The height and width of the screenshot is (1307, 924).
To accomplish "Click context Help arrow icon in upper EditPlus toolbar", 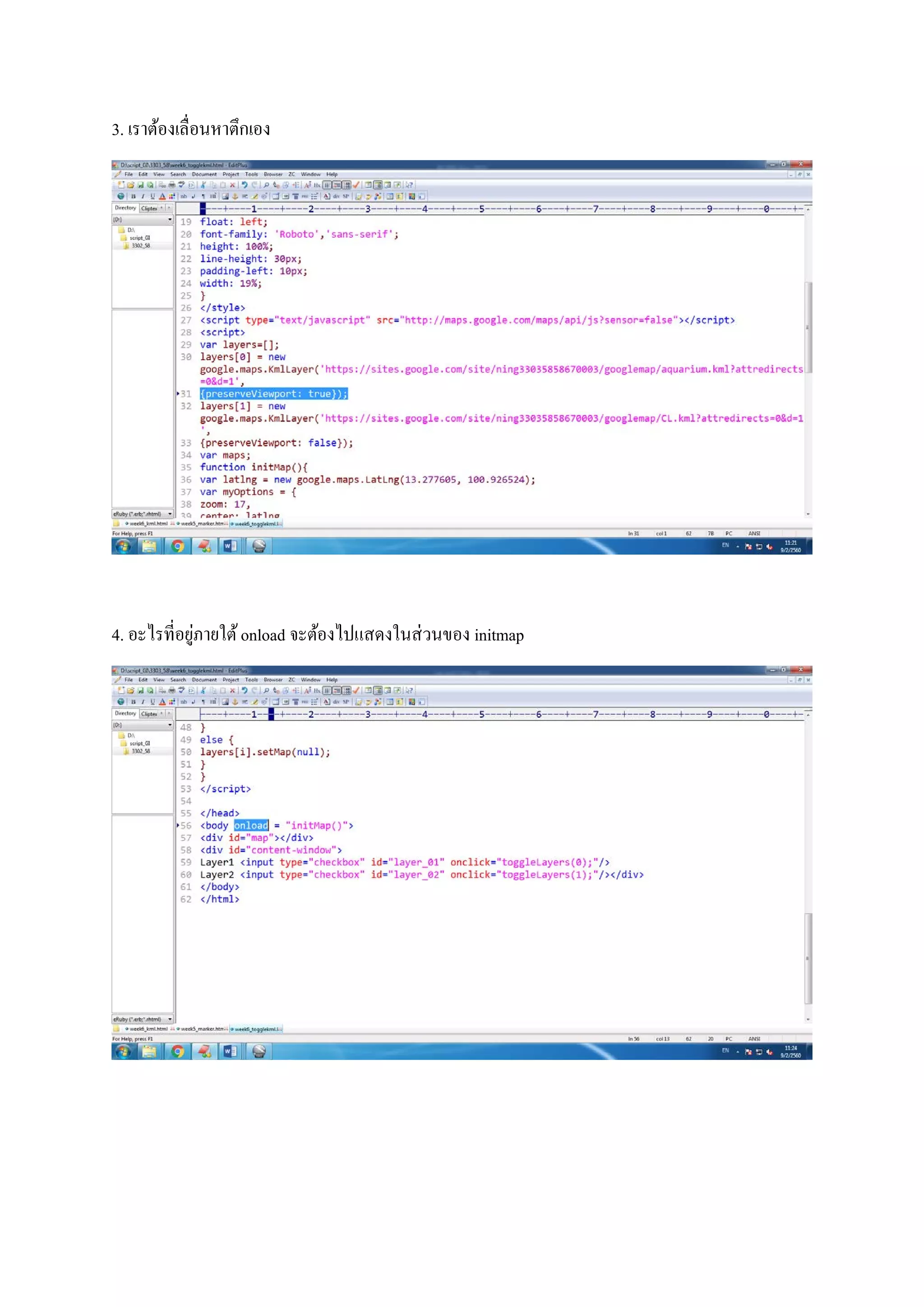I will tap(409, 185).
